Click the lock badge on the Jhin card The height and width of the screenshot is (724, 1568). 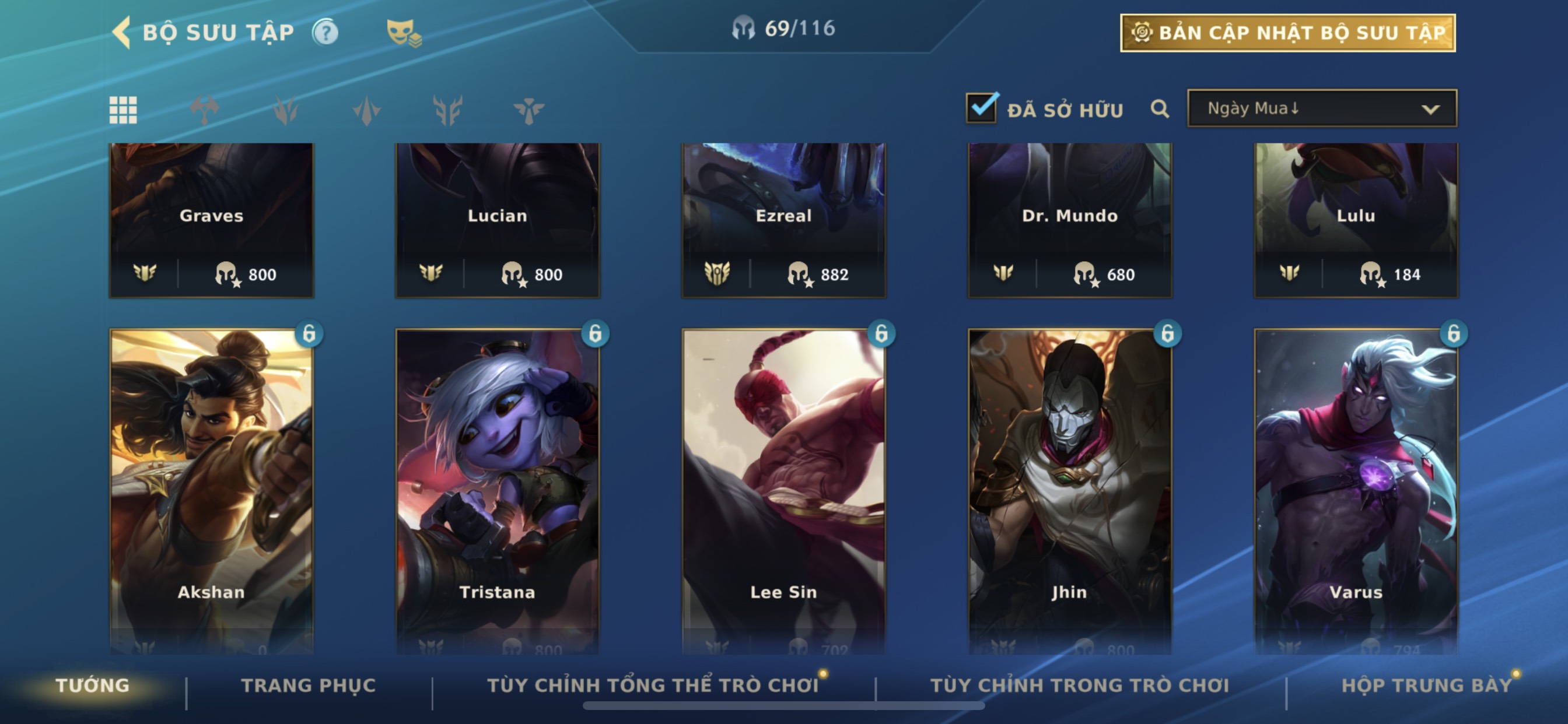[x=1167, y=333]
